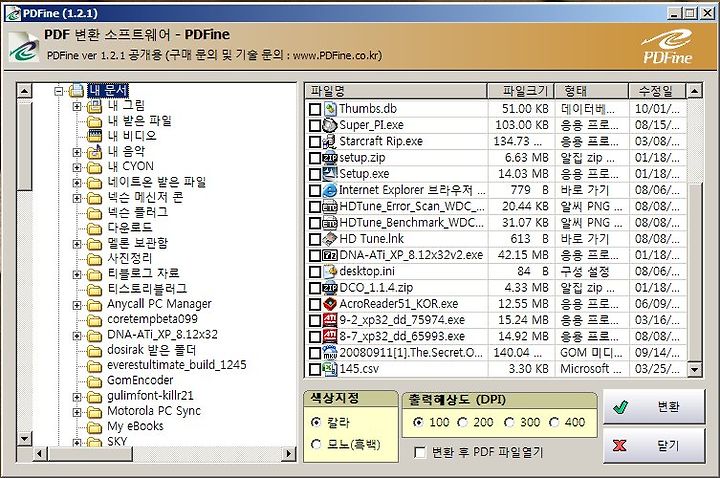Screen dimensions: 720x478
Task: Click the file list scroll down arrow
Action: (695, 369)
